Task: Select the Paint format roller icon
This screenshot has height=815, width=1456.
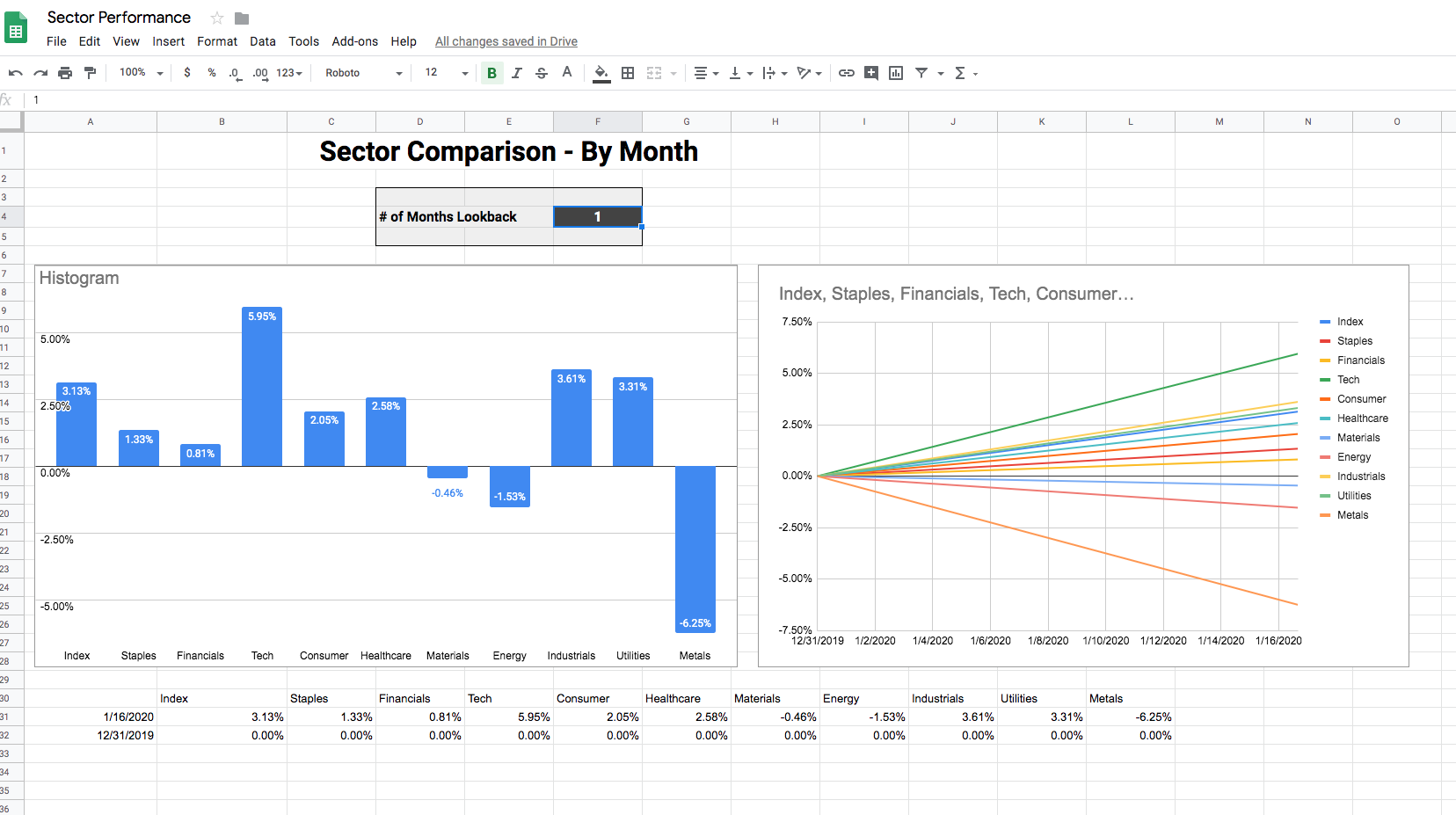Action: pyautogui.click(x=90, y=73)
